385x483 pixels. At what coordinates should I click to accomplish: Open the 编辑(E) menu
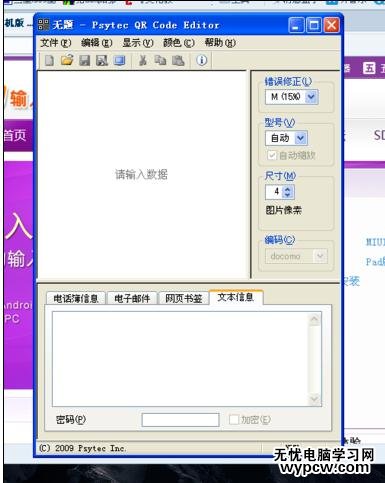click(97, 43)
